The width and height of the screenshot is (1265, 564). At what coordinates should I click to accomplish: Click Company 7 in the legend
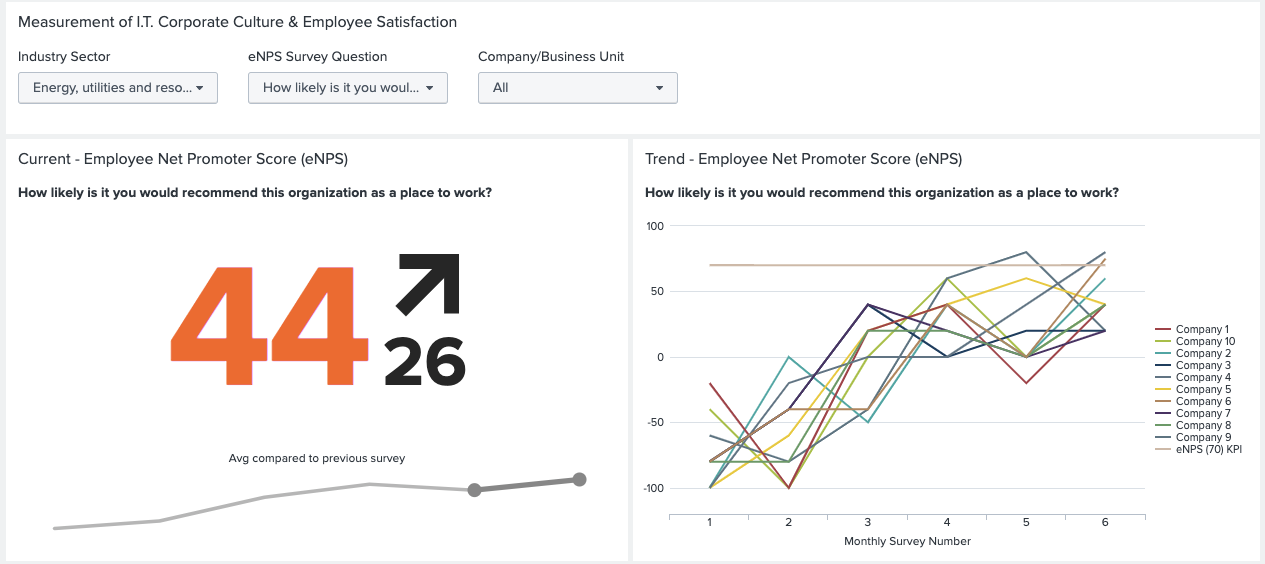(x=1203, y=414)
